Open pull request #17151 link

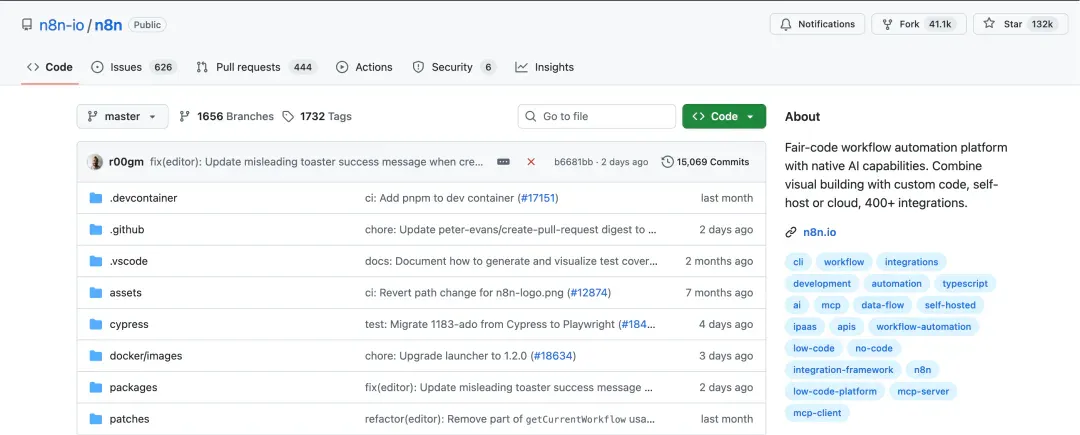(x=537, y=198)
